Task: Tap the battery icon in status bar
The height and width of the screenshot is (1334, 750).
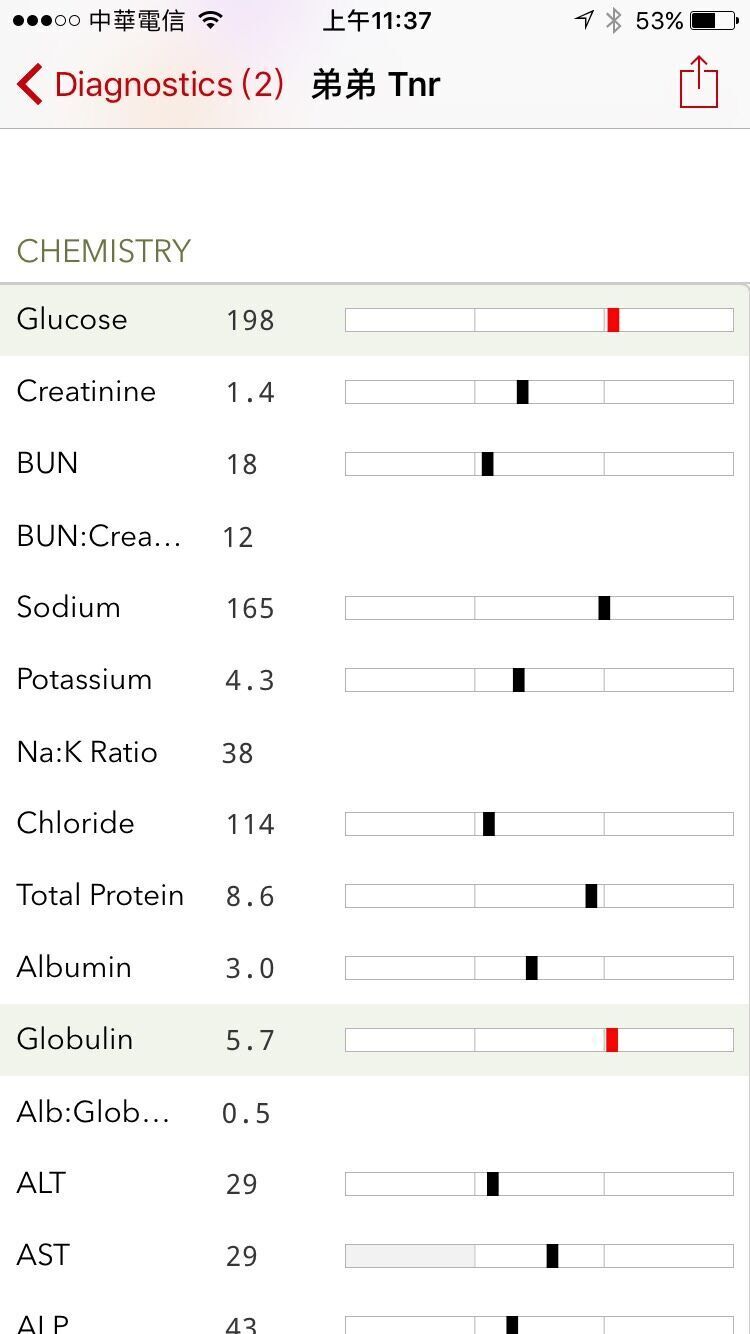Action: [x=715, y=21]
